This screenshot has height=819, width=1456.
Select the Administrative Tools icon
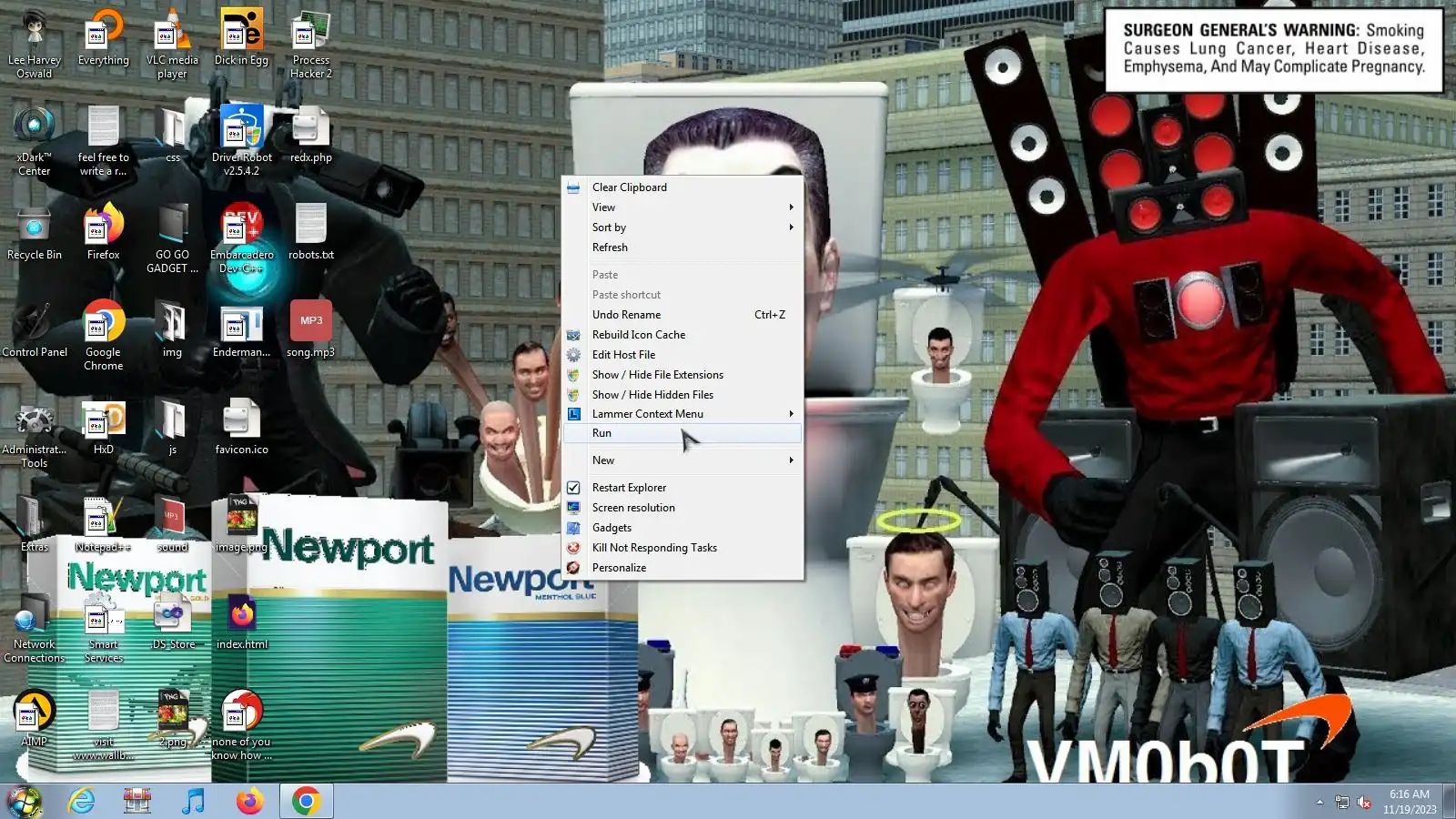[35, 433]
